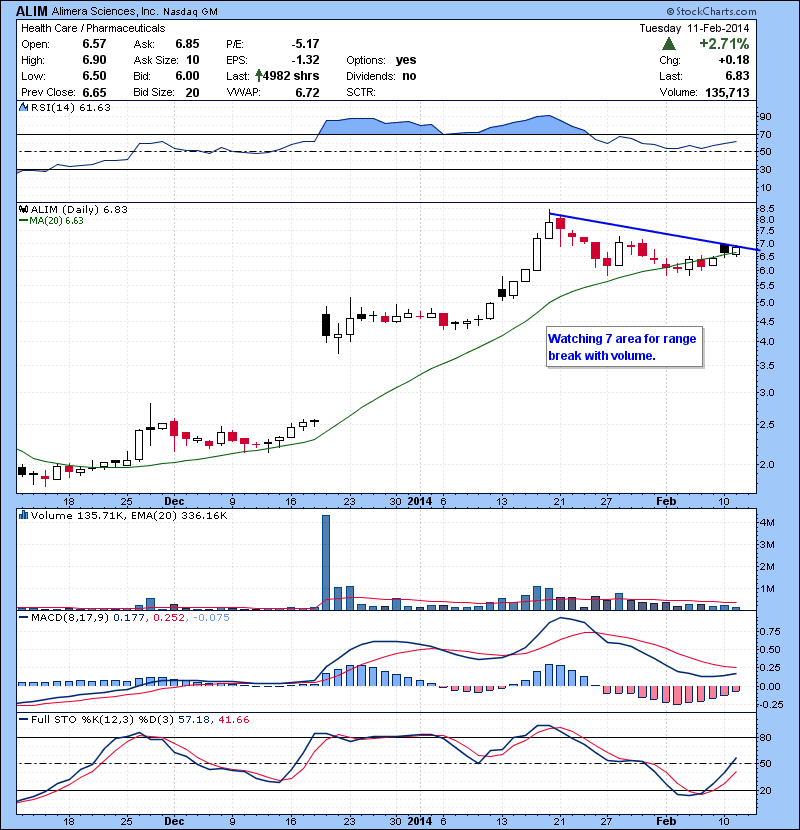
Task: Click the Ask value 6.85
Action: pyautogui.click(x=187, y=44)
